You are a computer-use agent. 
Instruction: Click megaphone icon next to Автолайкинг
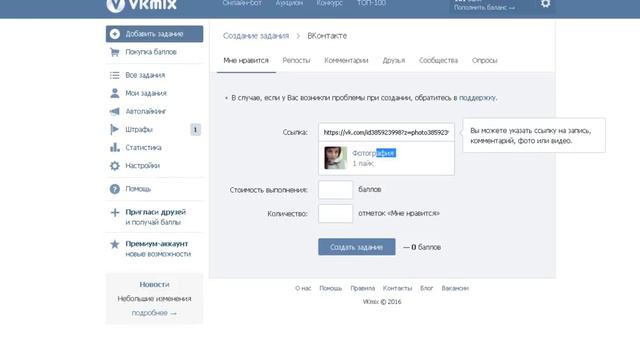pyautogui.click(x=115, y=111)
